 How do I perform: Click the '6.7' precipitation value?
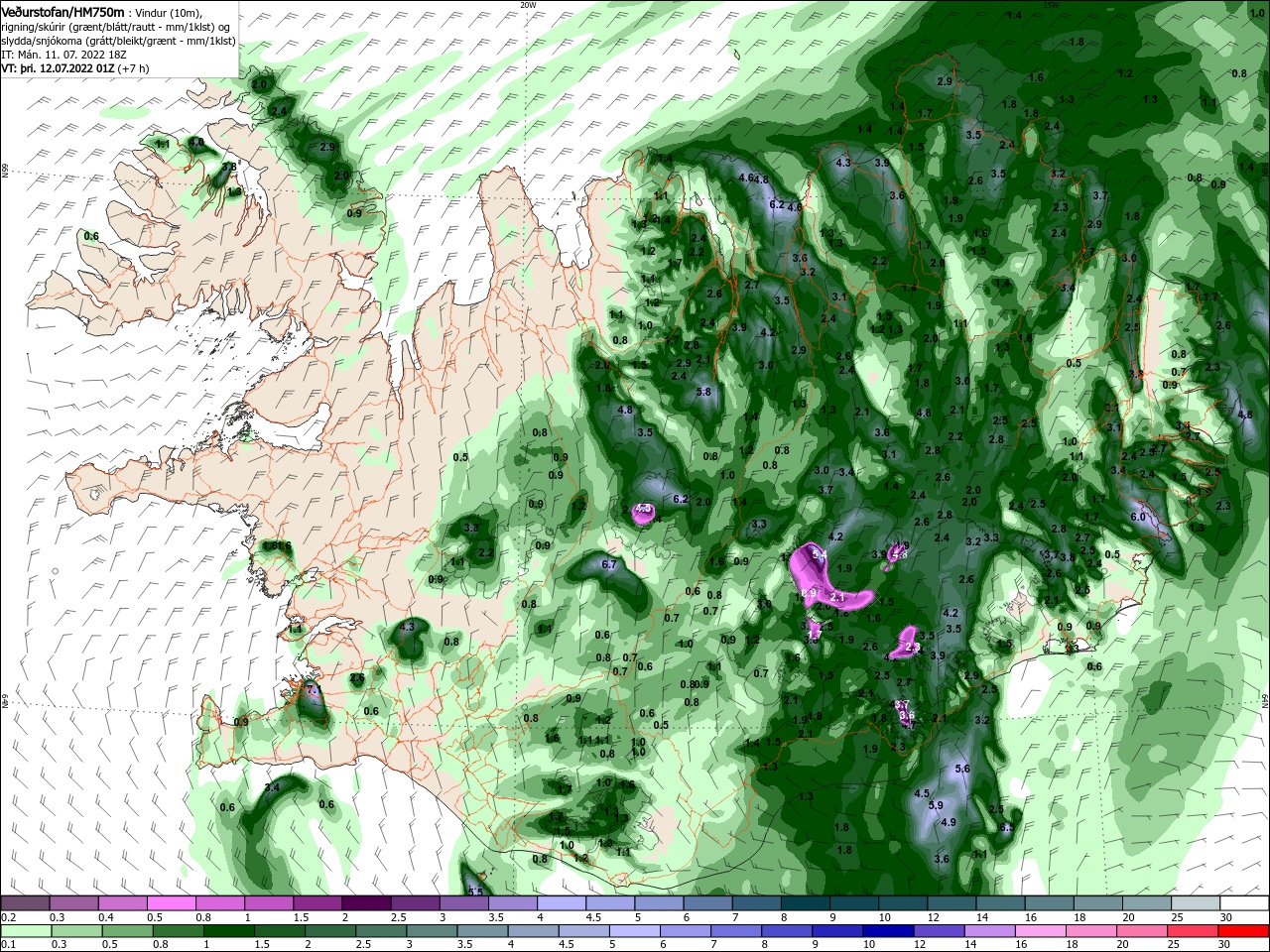tap(610, 564)
